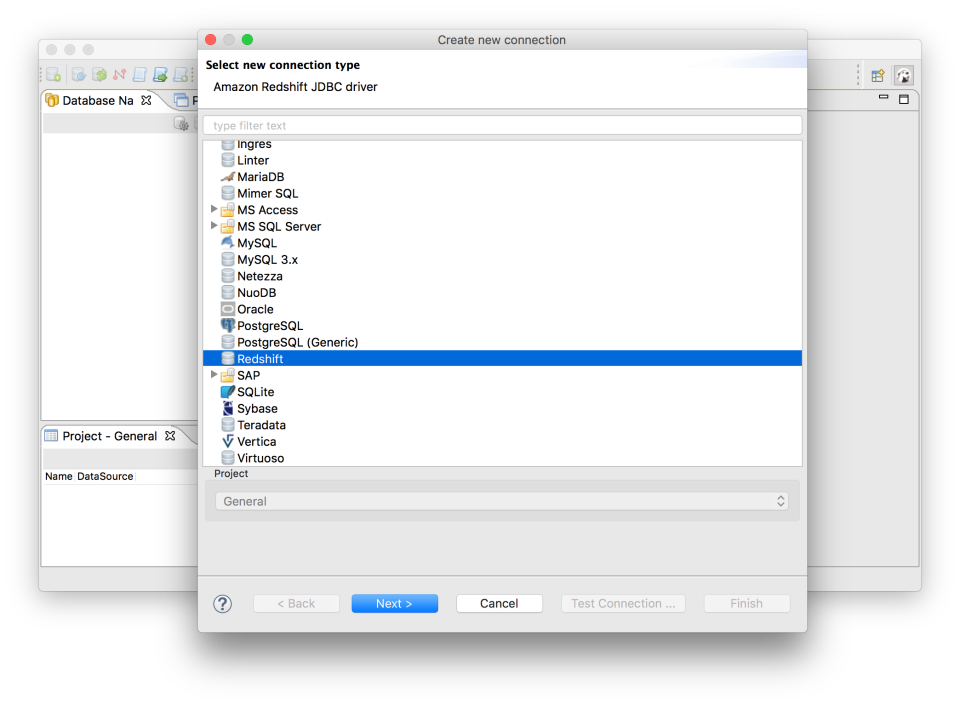Select Linter in driver list
960x706 pixels.
coord(253,160)
